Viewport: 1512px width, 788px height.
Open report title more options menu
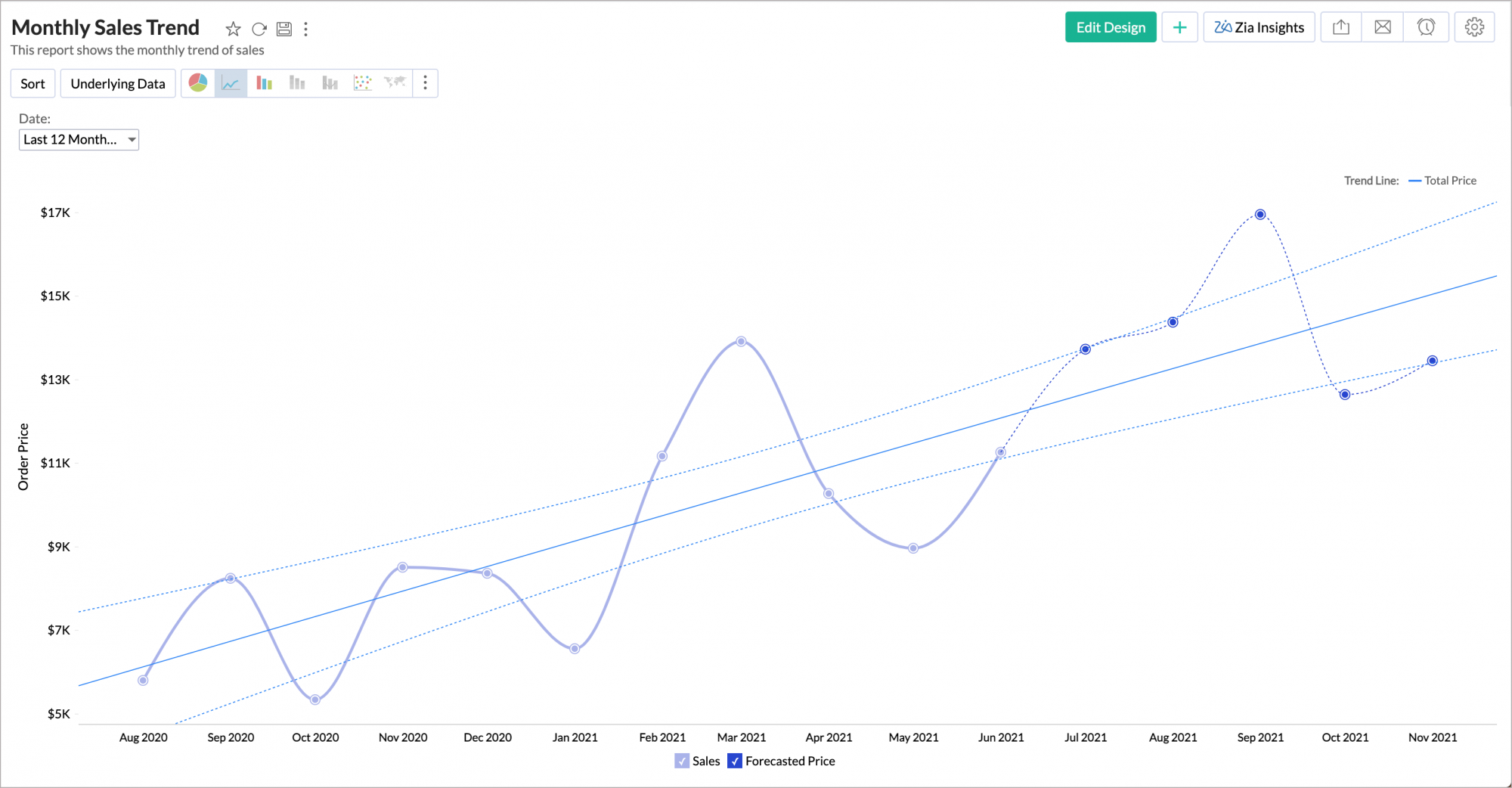coord(305,29)
